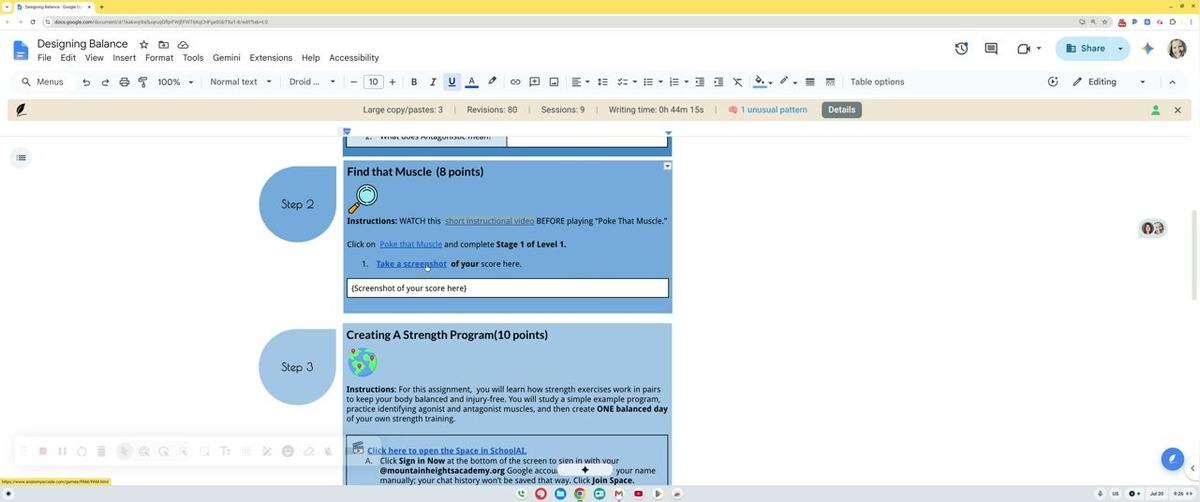This screenshot has height=502, width=1200.
Task: Open the Extensions menu
Action: [x=270, y=58]
